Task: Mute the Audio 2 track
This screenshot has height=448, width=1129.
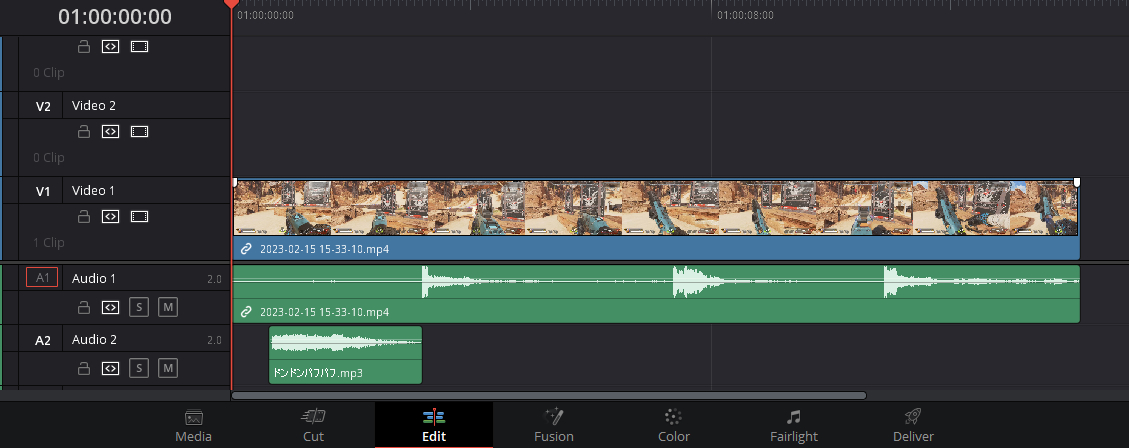Action: coord(168,368)
